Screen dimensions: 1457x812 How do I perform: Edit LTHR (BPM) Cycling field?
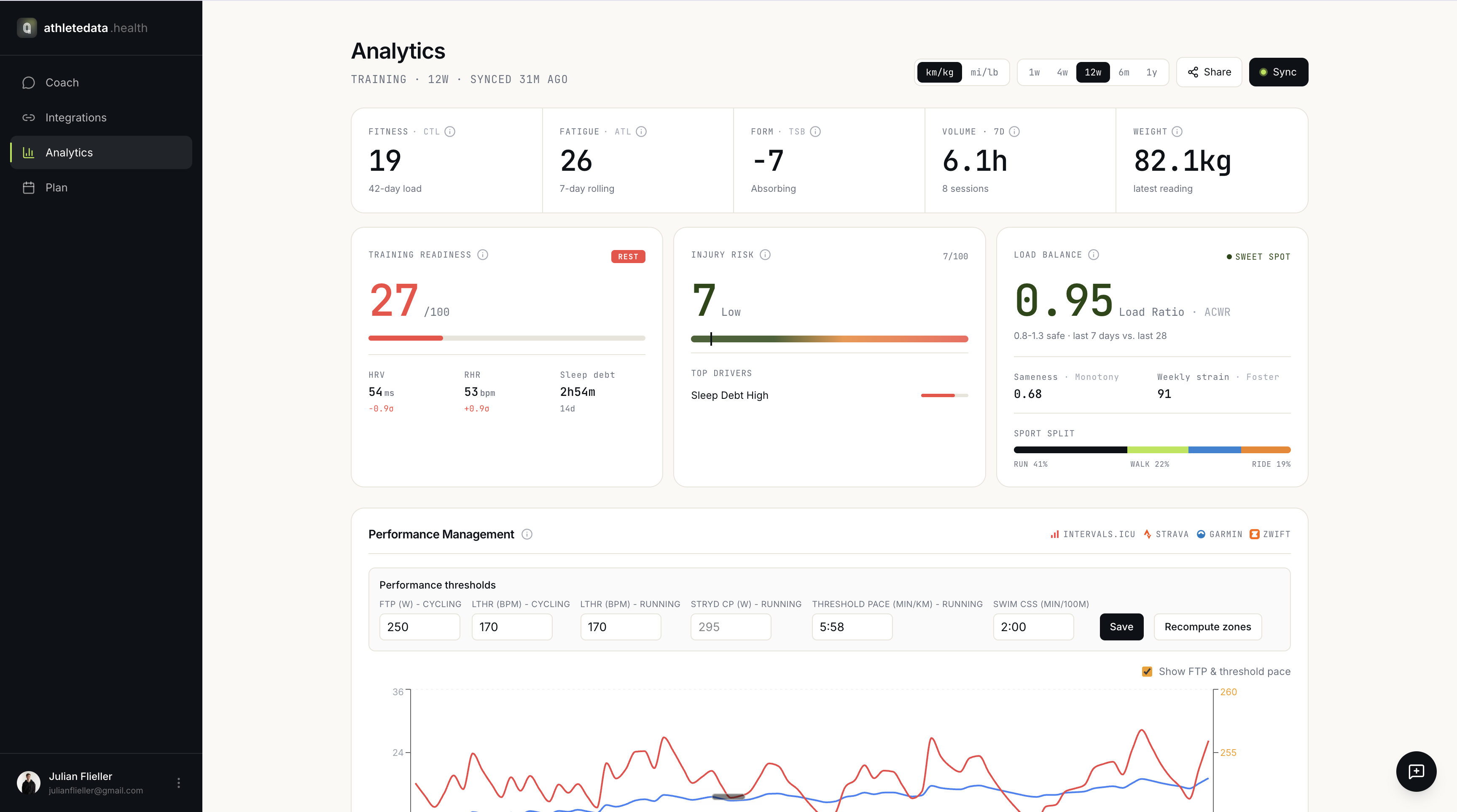(511, 626)
